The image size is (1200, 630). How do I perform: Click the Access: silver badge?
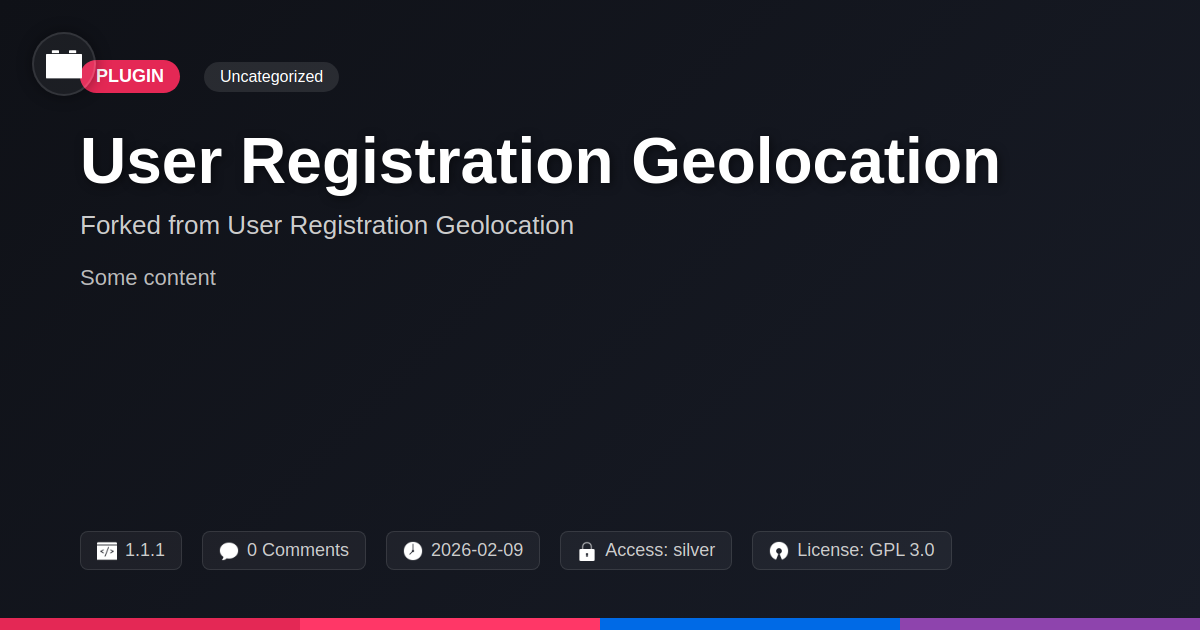click(x=660, y=550)
